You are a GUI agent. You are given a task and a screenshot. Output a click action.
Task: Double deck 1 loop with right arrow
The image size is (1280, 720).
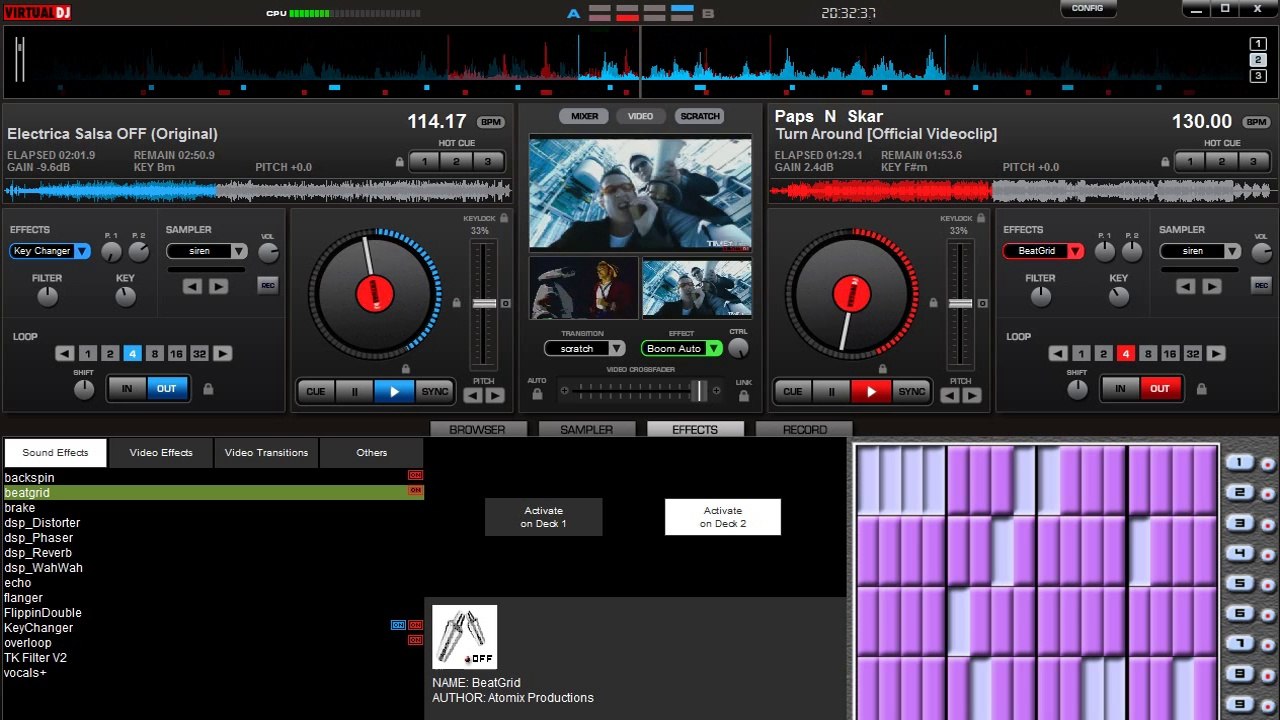click(222, 353)
